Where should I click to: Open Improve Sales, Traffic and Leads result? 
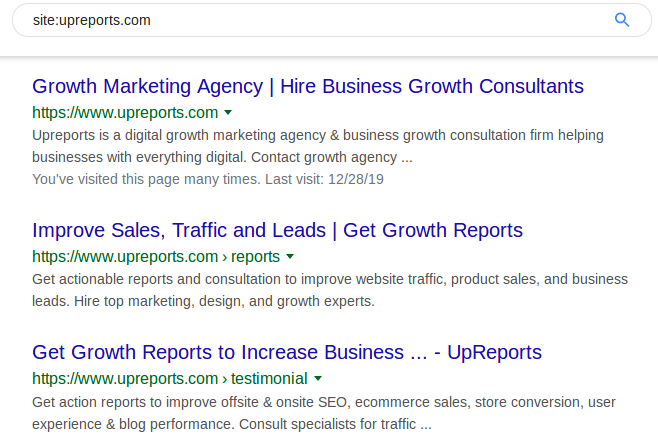pos(277,230)
